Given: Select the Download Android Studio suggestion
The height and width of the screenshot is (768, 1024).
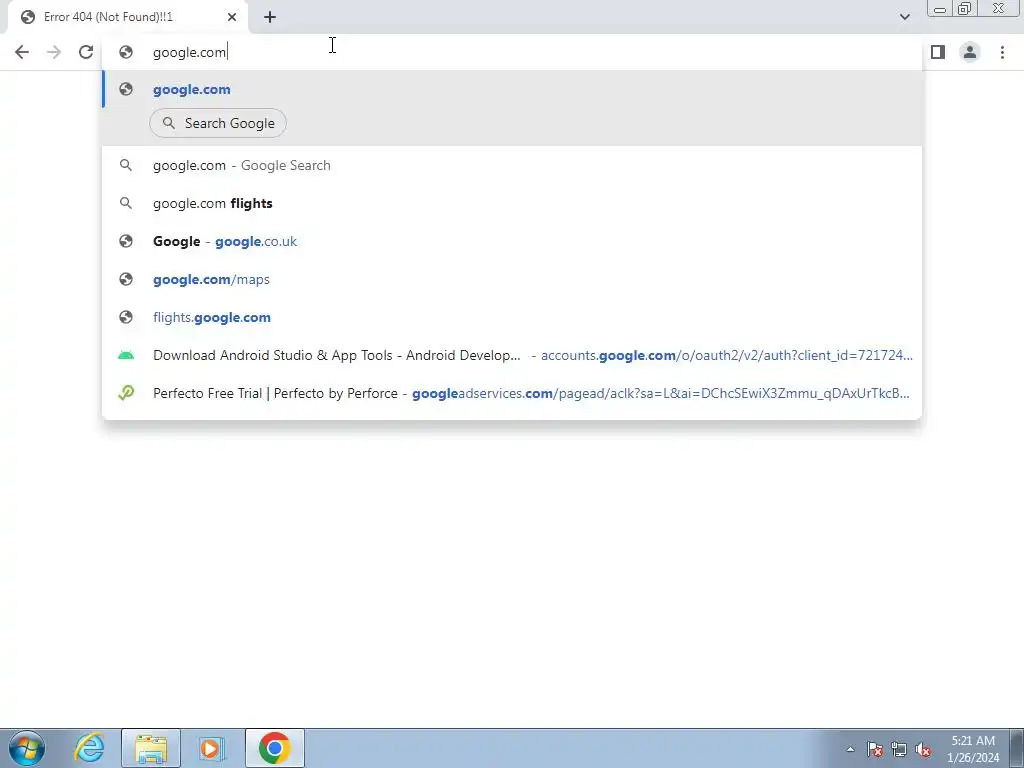Looking at the screenshot, I should pos(512,355).
